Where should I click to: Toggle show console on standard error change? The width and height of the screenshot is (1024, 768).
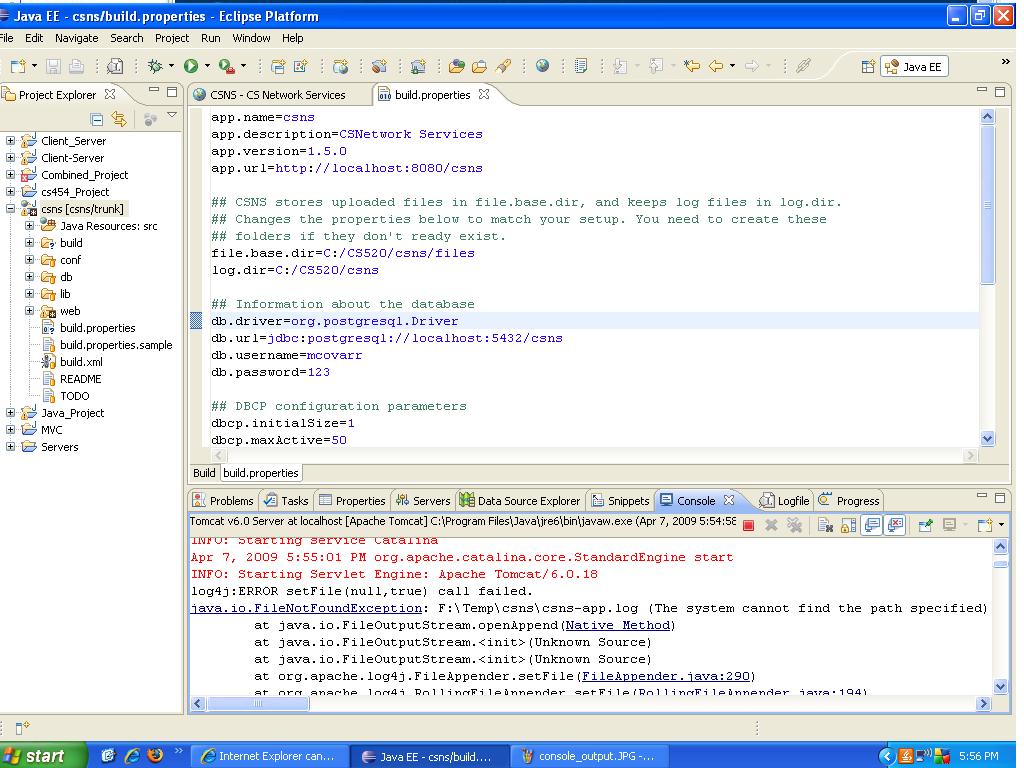[x=895, y=525]
